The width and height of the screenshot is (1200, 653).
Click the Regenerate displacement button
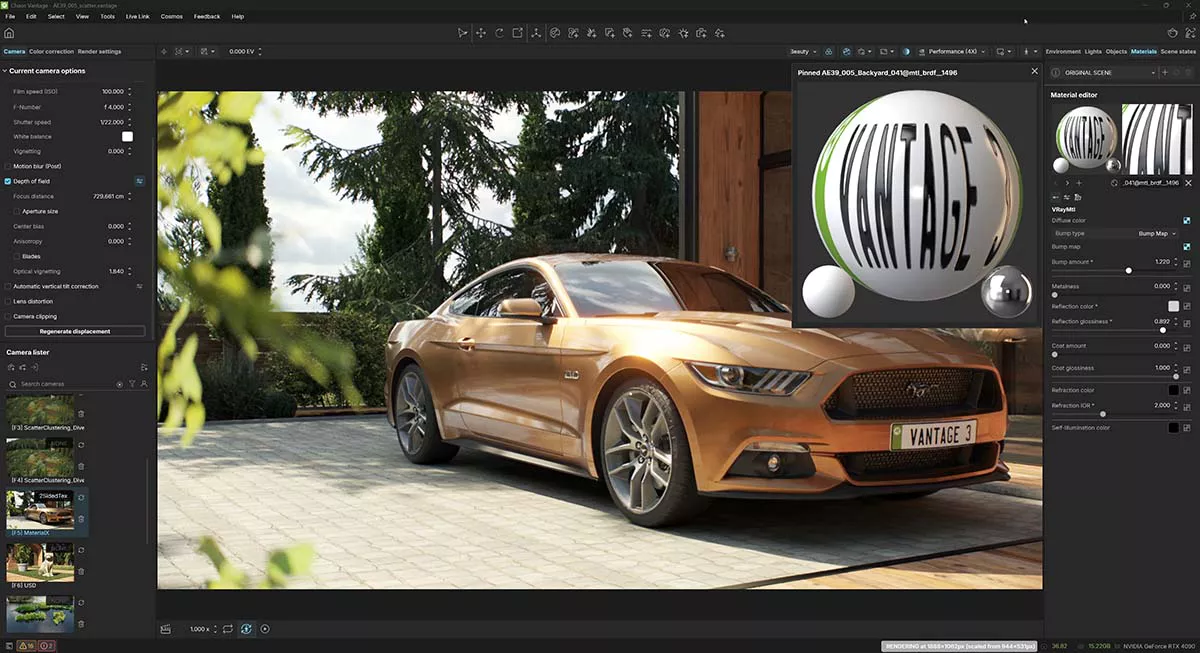(75, 331)
